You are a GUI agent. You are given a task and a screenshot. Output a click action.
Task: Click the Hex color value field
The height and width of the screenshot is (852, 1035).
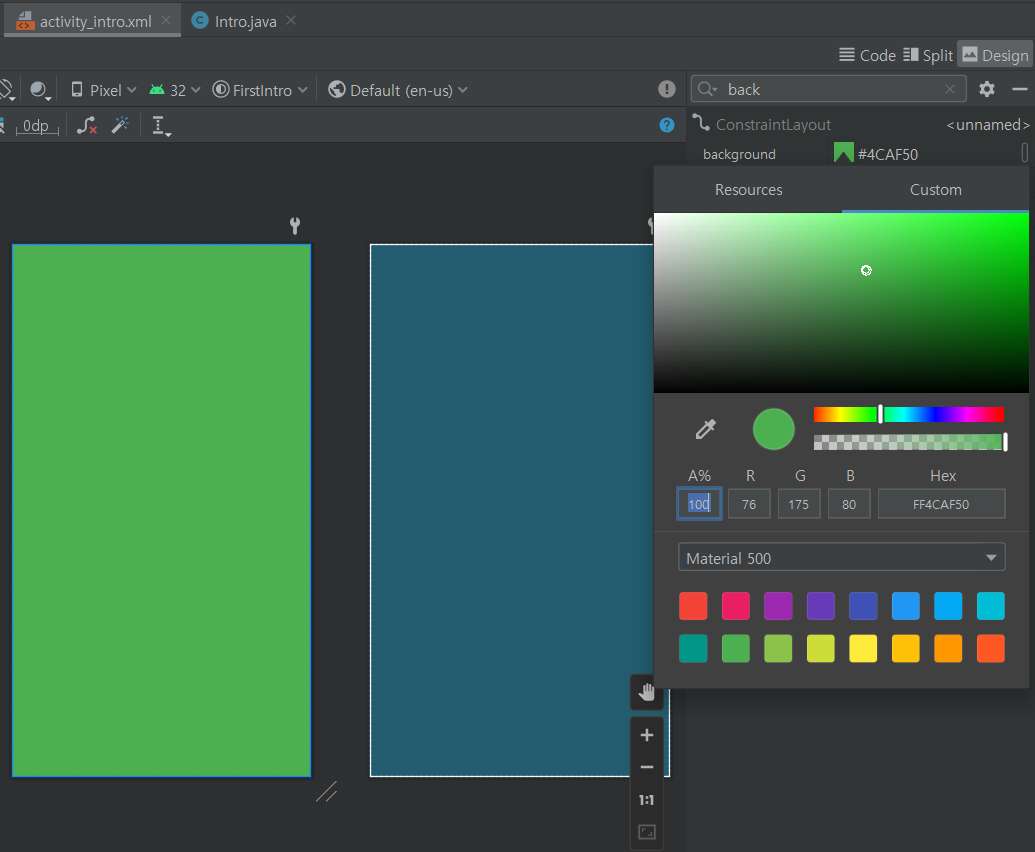(941, 504)
